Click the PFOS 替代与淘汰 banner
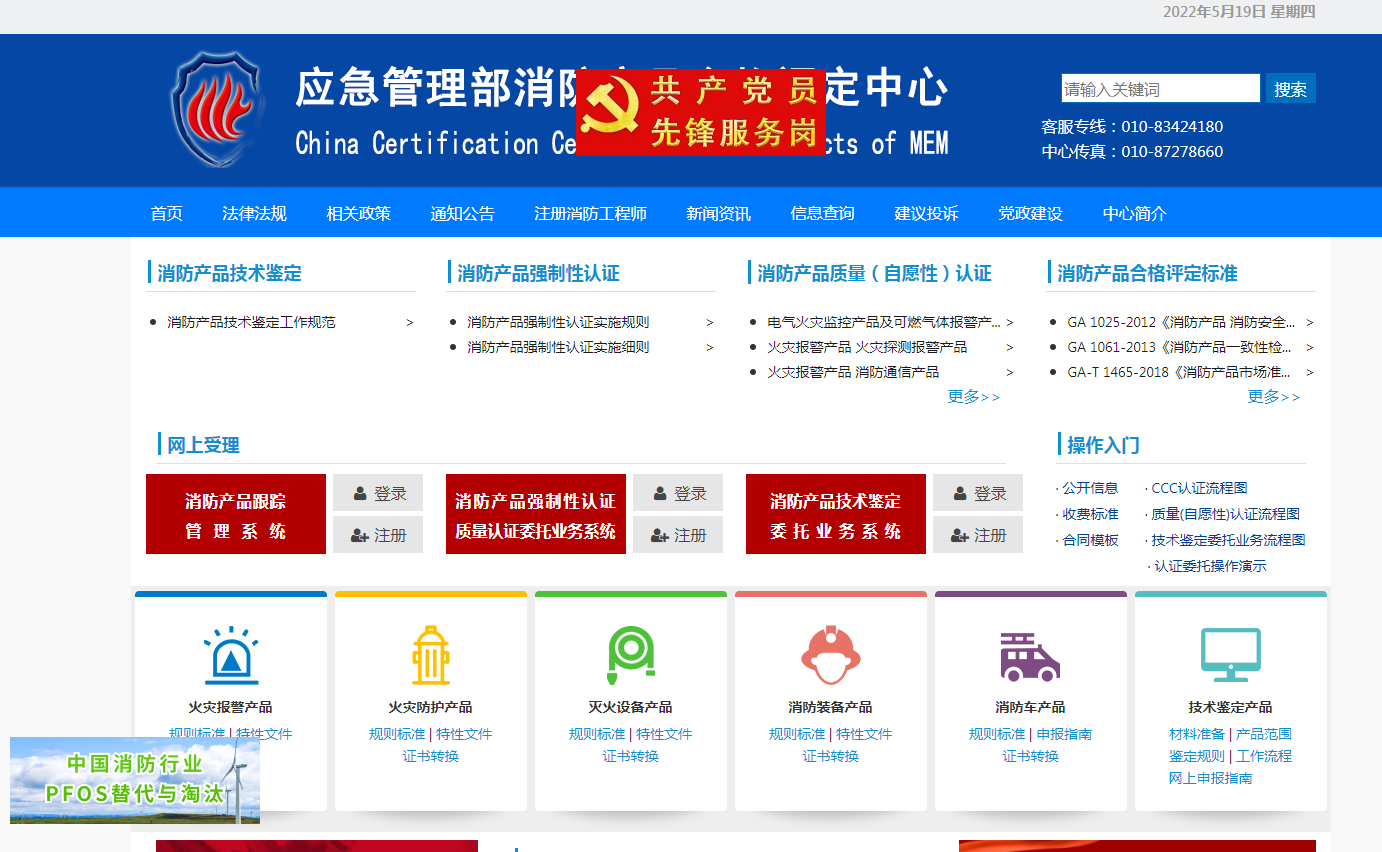 pos(134,780)
